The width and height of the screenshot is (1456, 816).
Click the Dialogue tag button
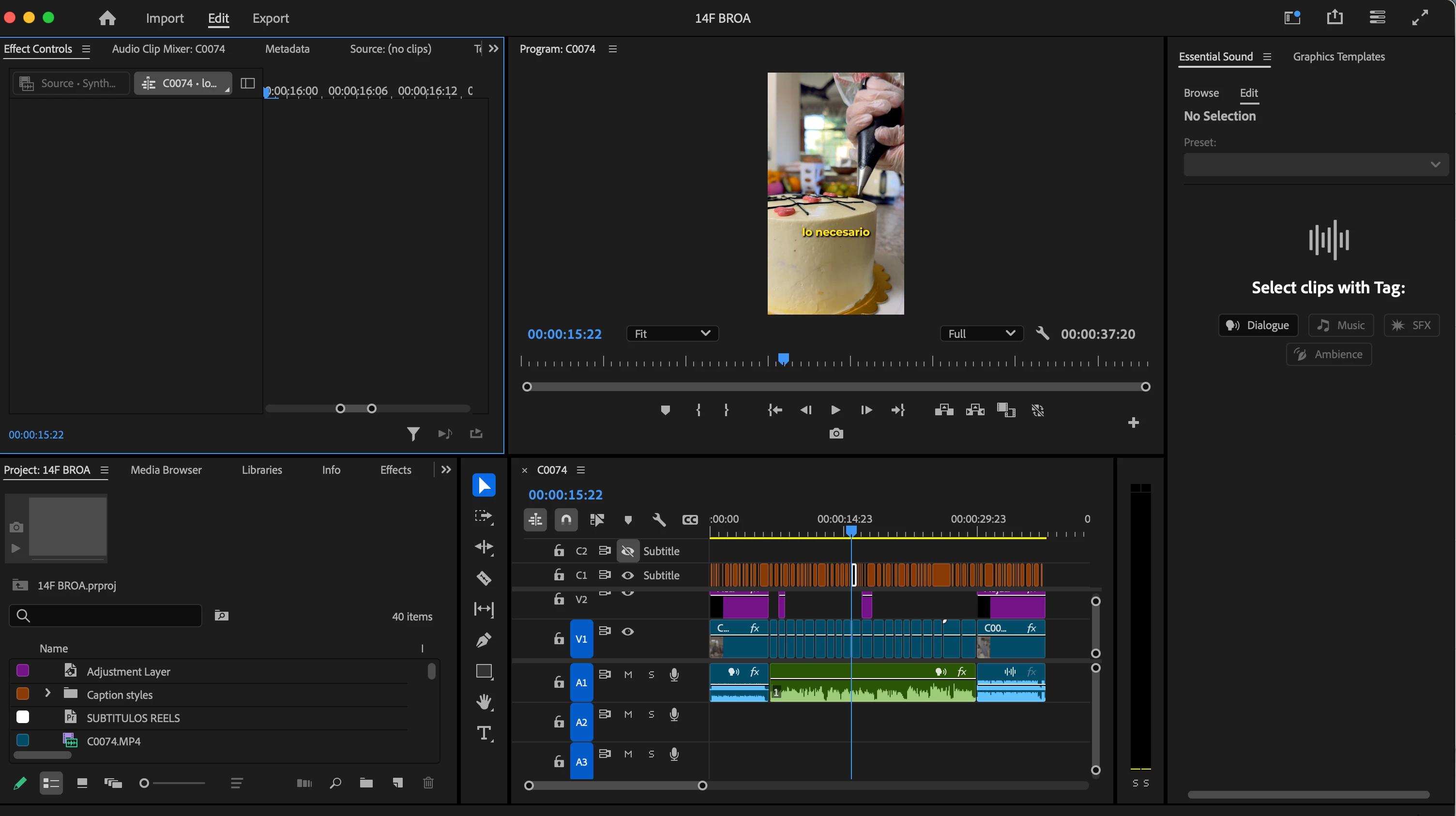(x=1258, y=325)
